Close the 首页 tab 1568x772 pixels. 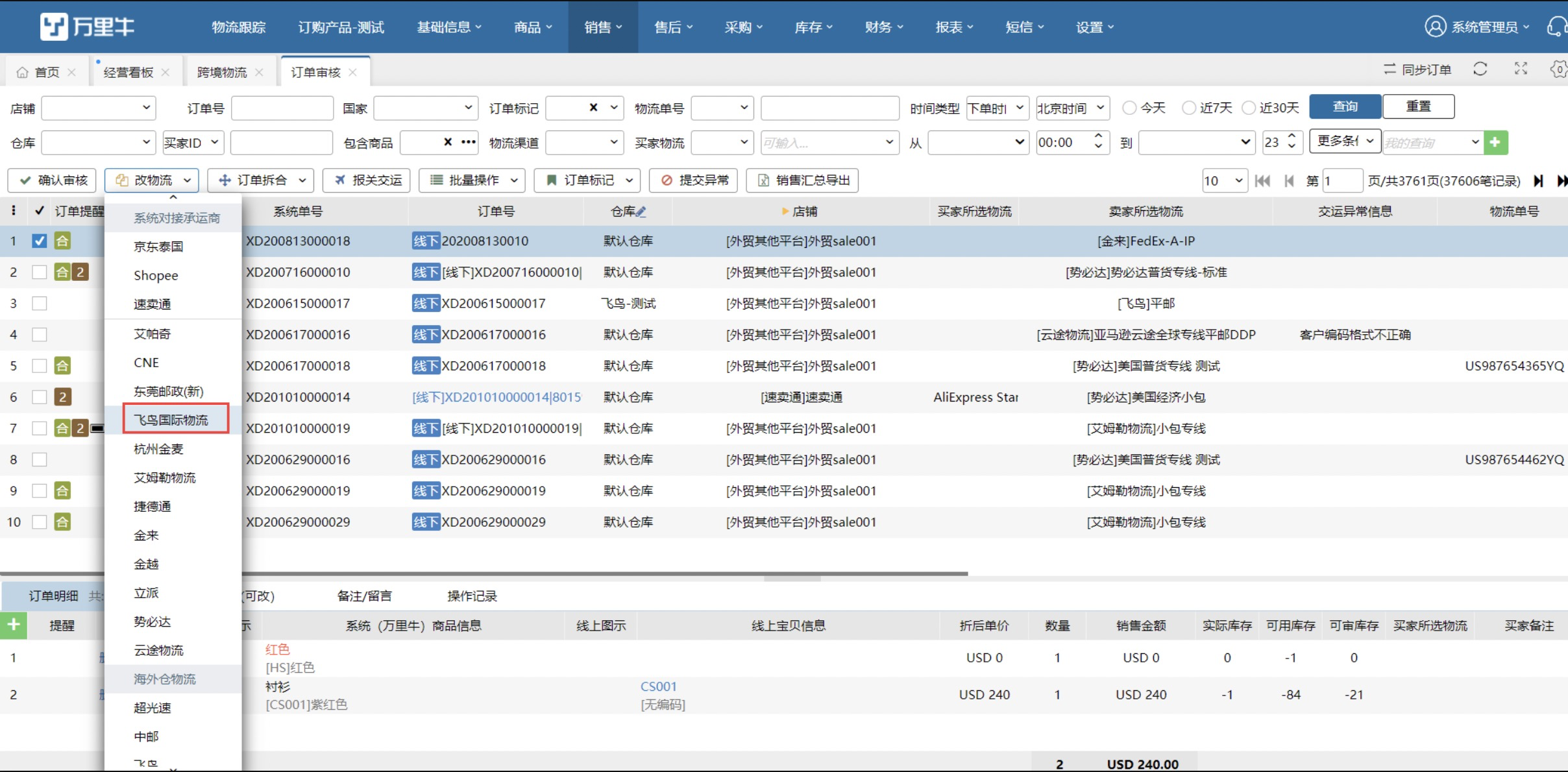(72, 72)
